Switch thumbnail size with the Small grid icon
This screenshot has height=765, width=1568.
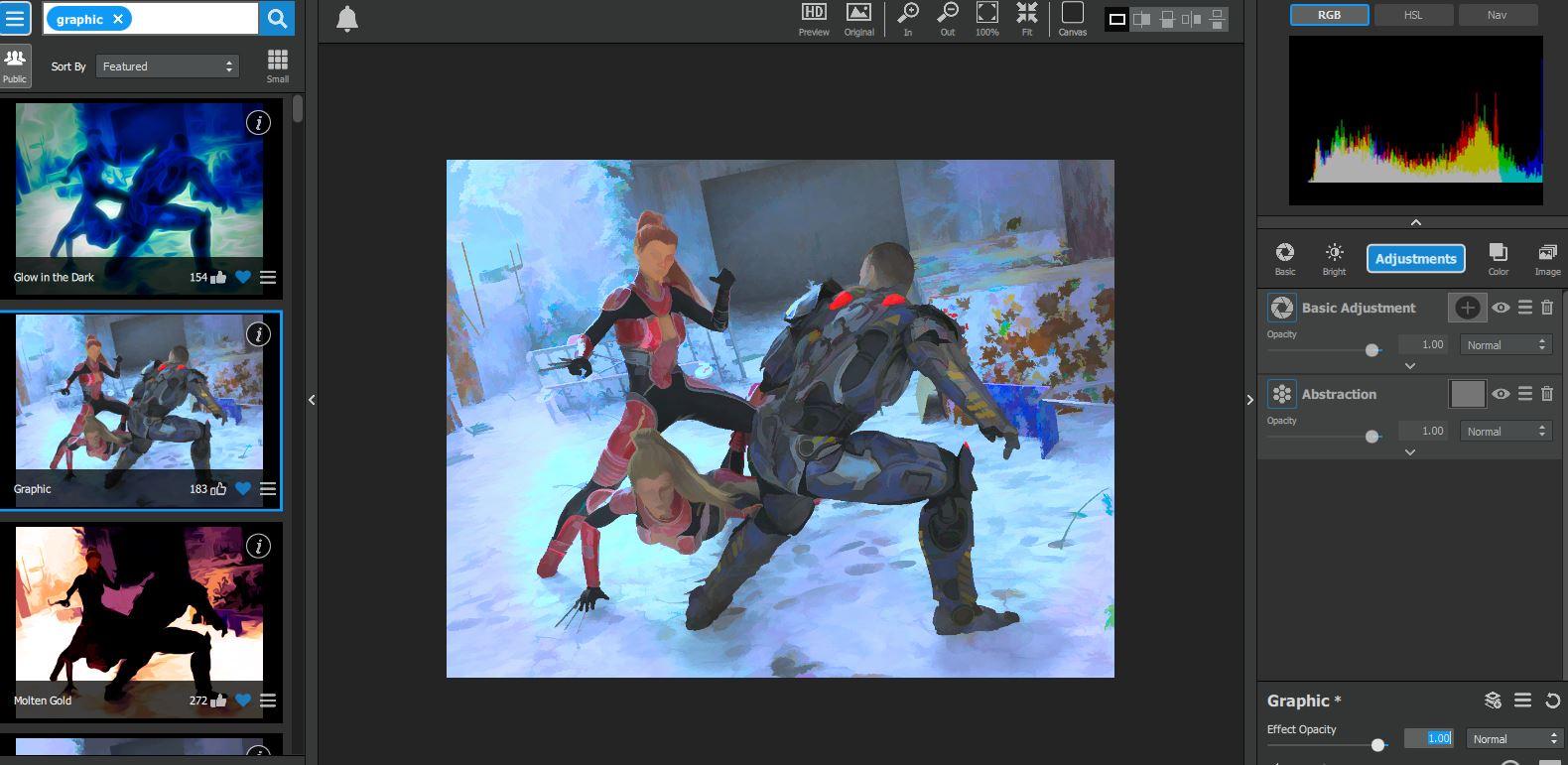[278, 65]
